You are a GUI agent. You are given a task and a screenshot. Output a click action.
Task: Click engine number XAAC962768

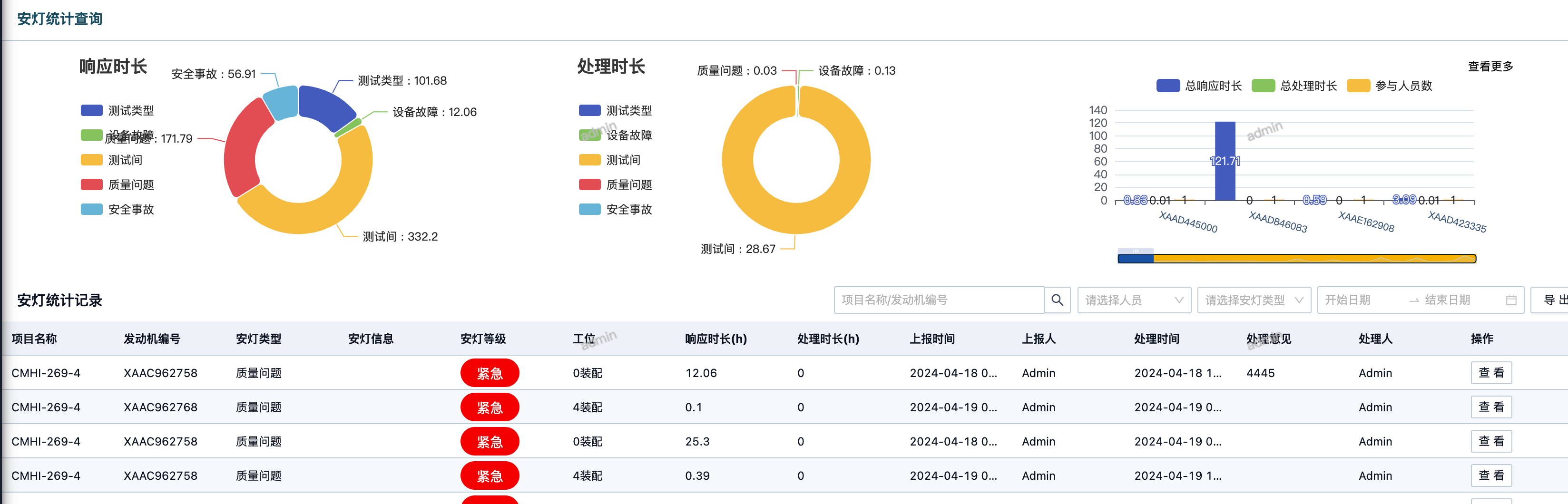point(161,407)
